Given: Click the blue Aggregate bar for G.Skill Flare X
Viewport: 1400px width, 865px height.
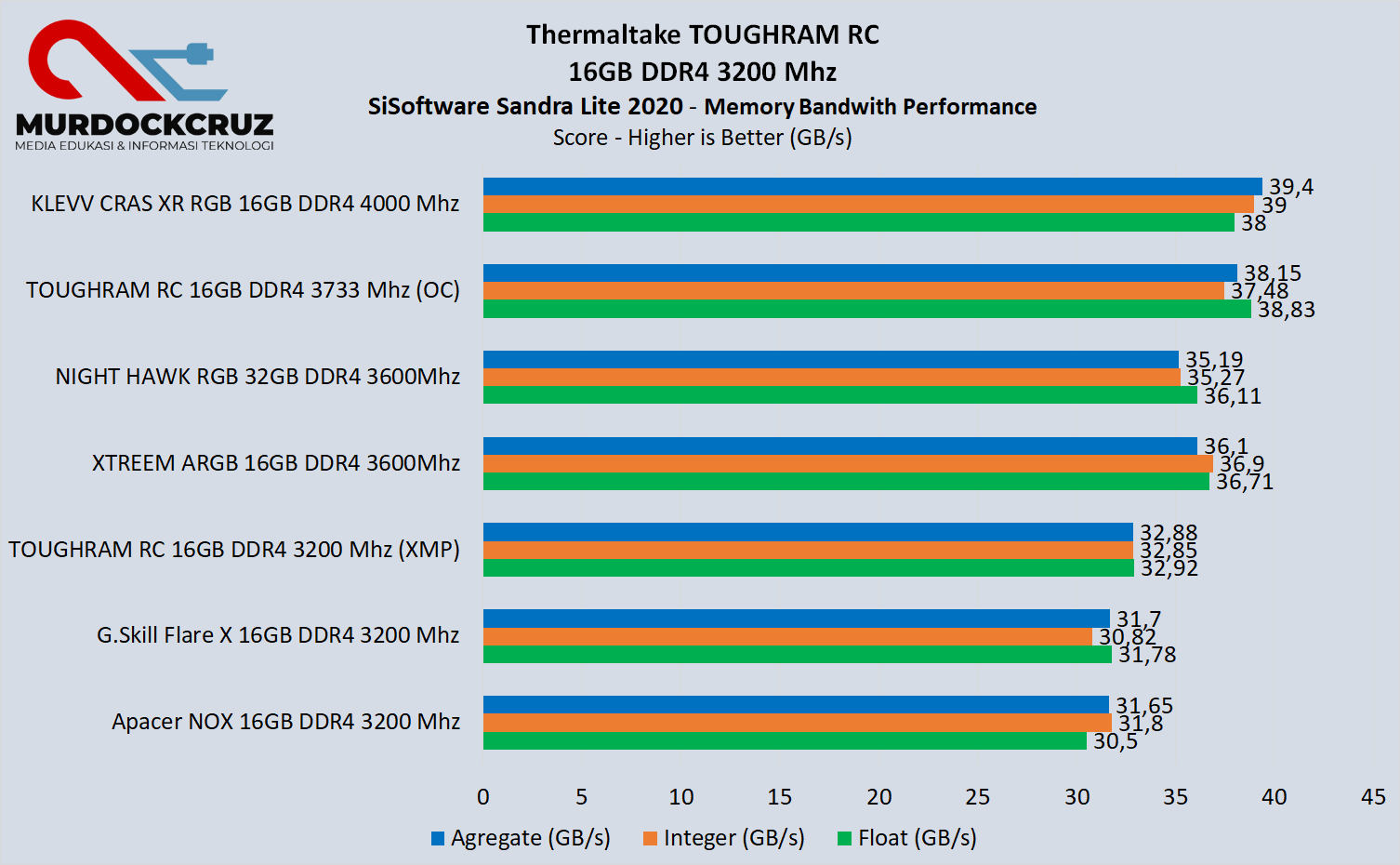Looking at the screenshot, I should pyautogui.click(x=797, y=619).
